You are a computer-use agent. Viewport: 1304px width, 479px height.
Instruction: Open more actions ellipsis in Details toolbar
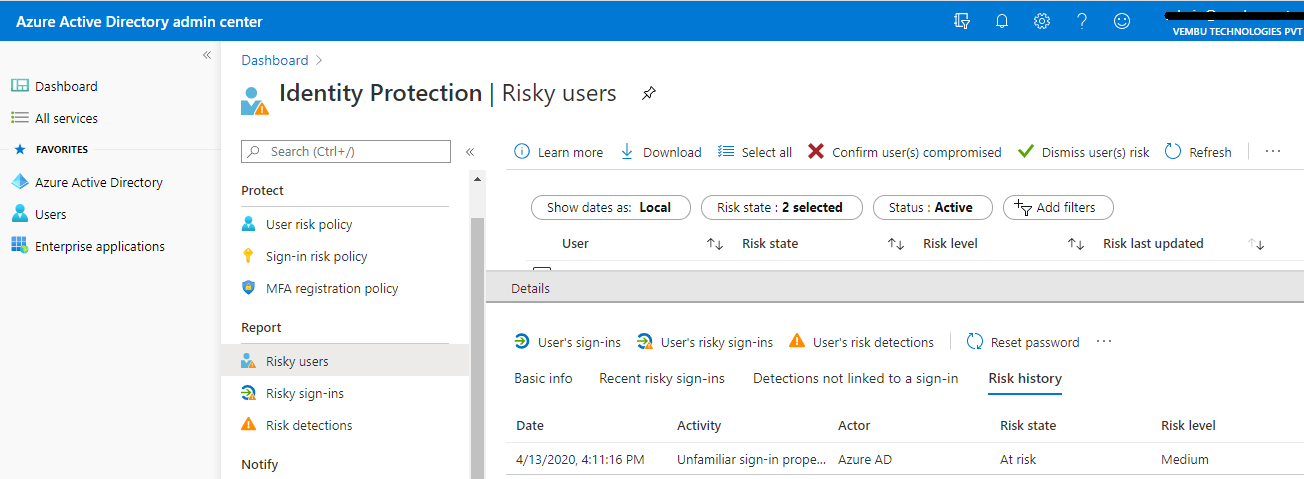pyautogui.click(x=1104, y=342)
